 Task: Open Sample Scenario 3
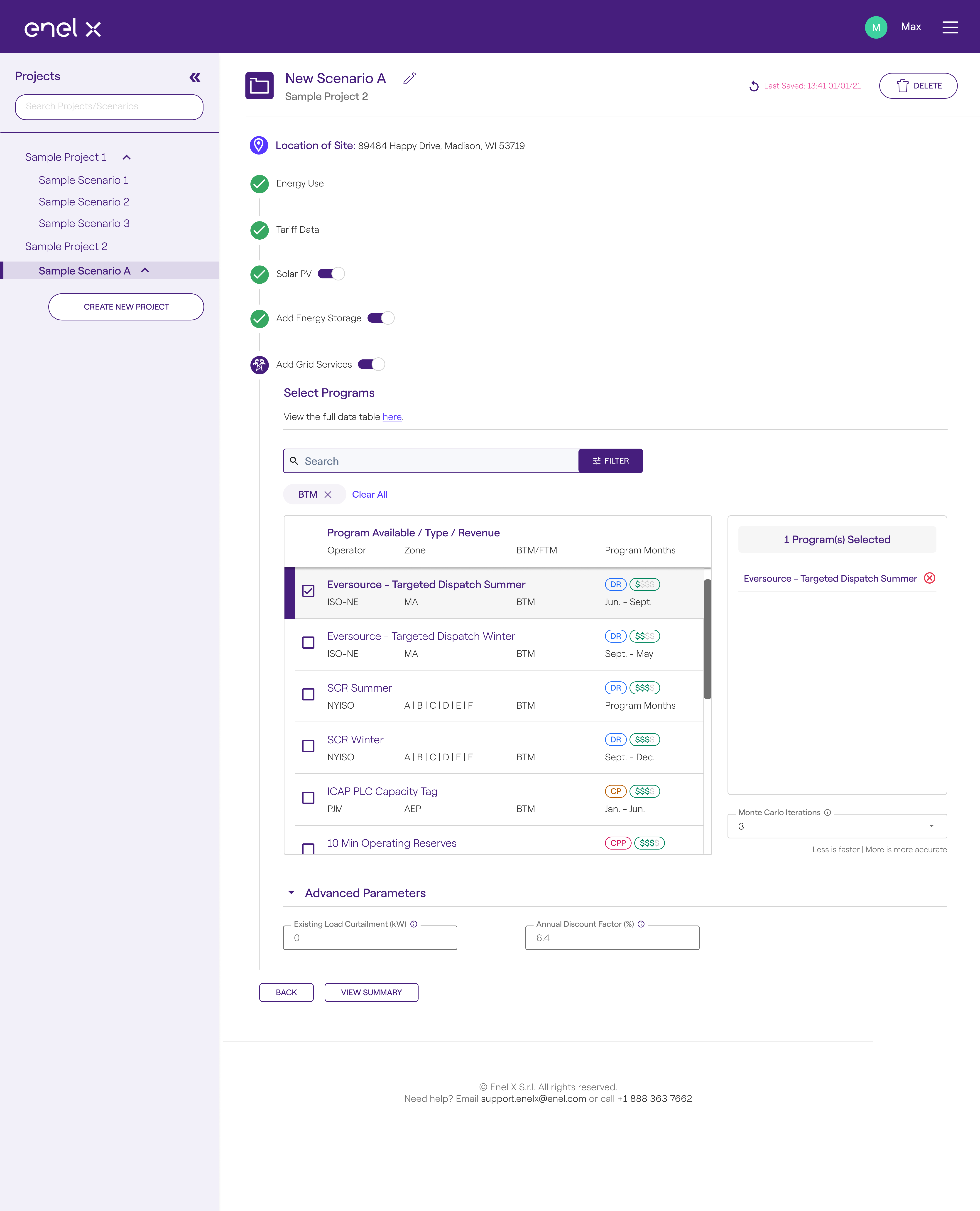[84, 224]
